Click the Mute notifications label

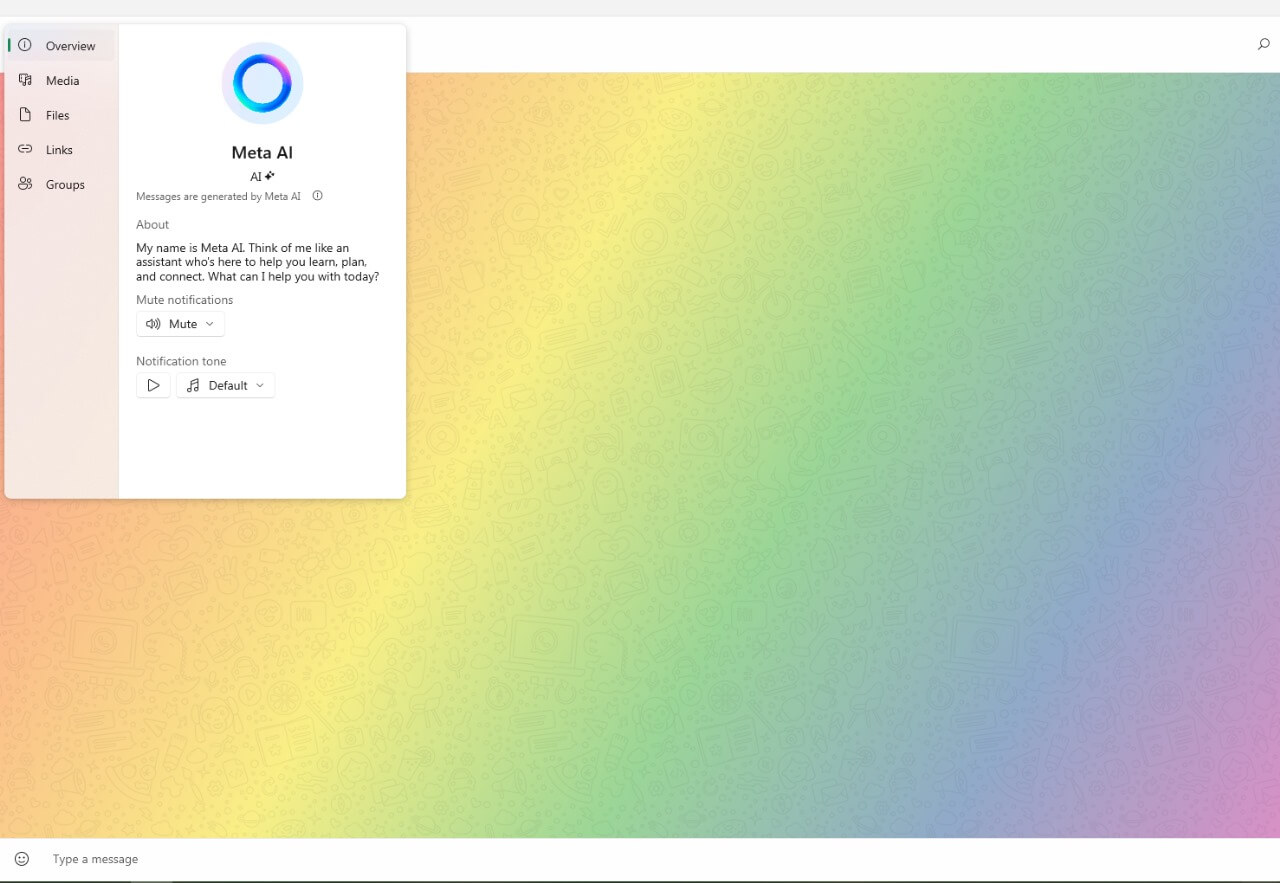point(184,300)
